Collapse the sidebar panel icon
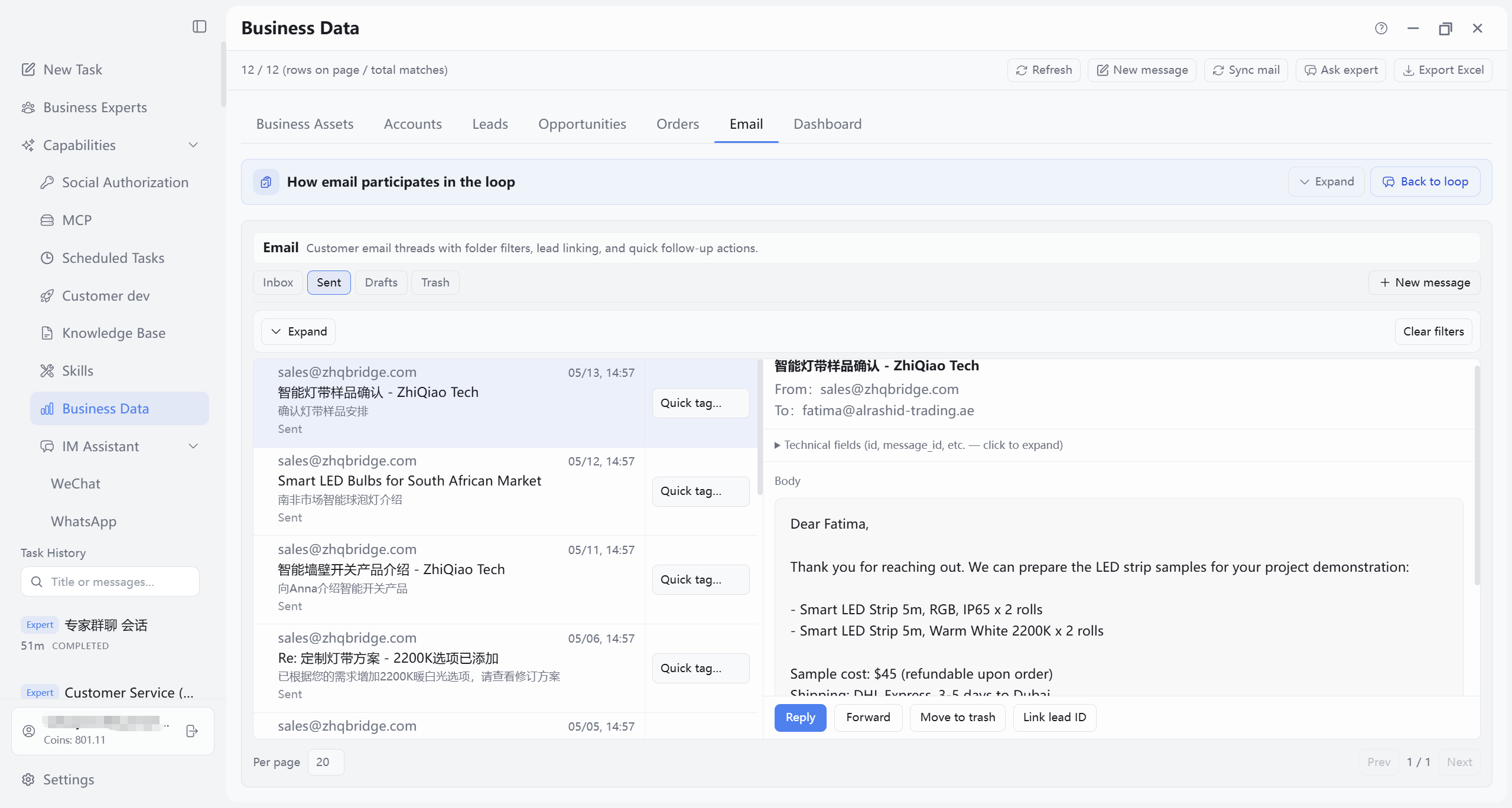Viewport: 1512px width, 808px height. point(199,27)
